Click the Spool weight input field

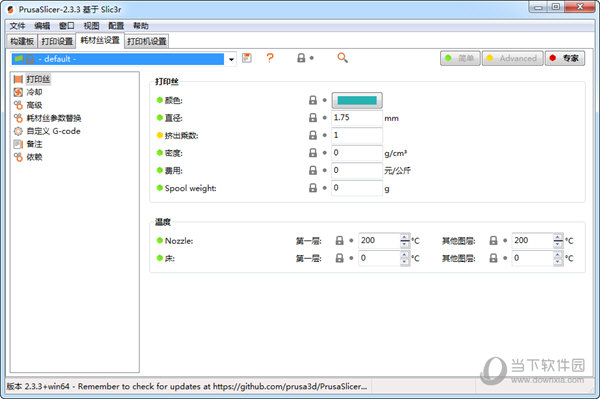click(357, 188)
